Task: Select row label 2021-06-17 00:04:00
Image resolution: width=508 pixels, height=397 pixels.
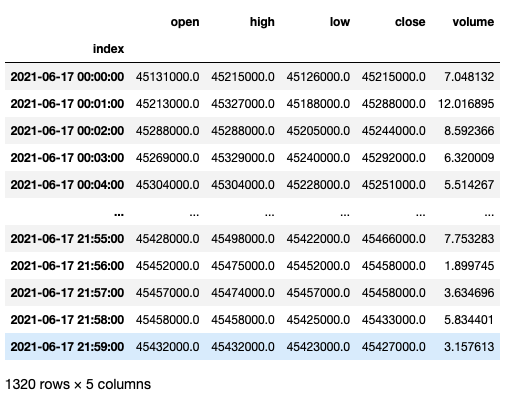Action: [67, 185]
